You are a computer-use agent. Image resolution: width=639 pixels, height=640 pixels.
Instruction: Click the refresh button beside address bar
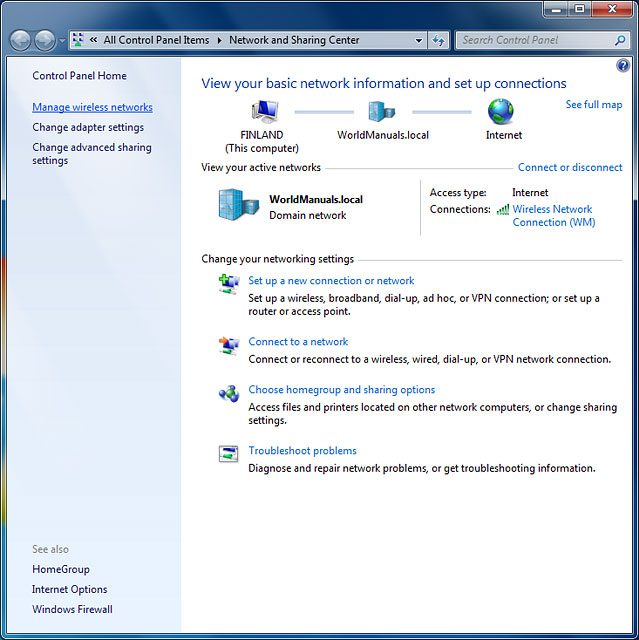pyautogui.click(x=438, y=40)
